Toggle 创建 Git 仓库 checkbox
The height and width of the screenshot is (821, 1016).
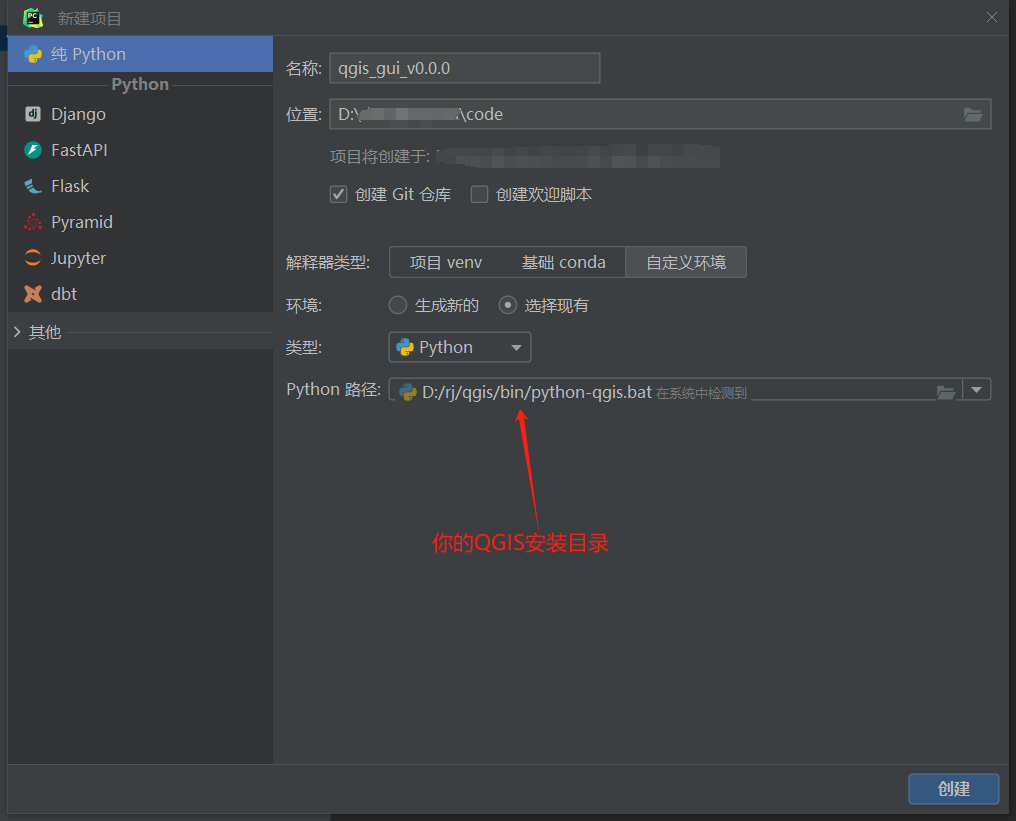338,194
